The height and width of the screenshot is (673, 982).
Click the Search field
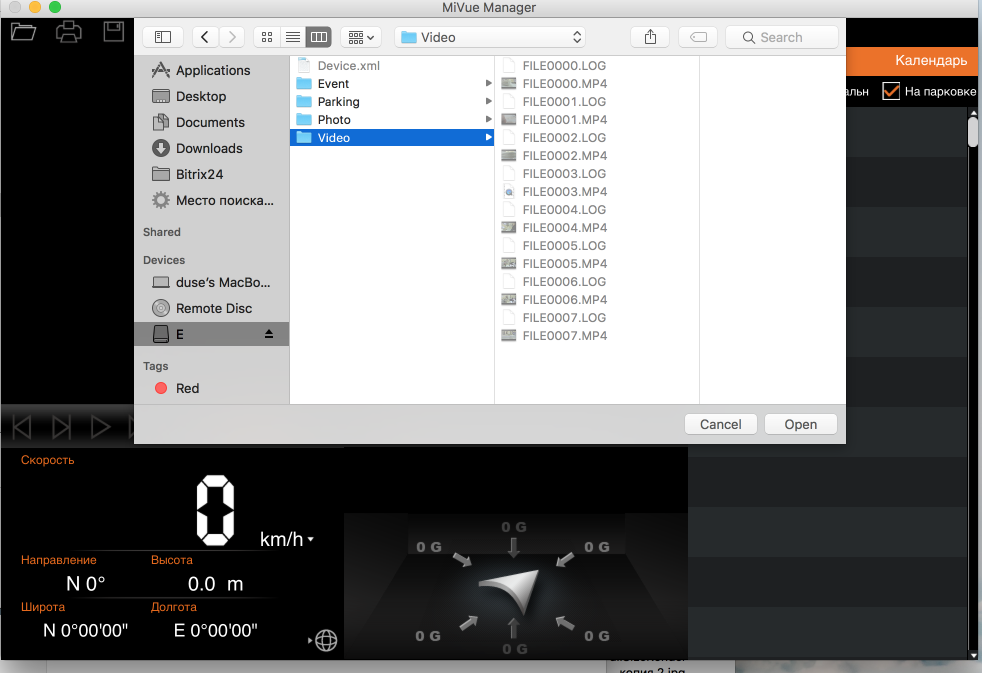click(782, 37)
